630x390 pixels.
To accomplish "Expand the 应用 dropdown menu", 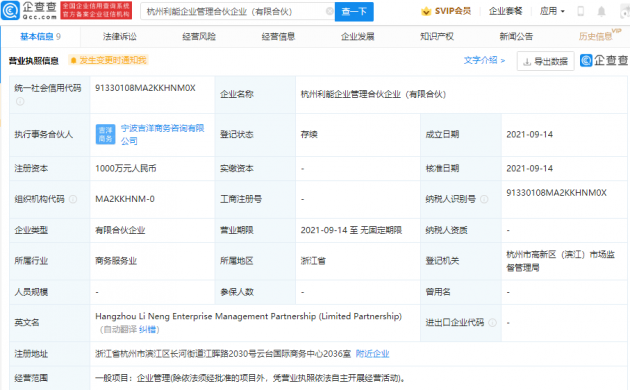I will pyautogui.click(x=552, y=11).
